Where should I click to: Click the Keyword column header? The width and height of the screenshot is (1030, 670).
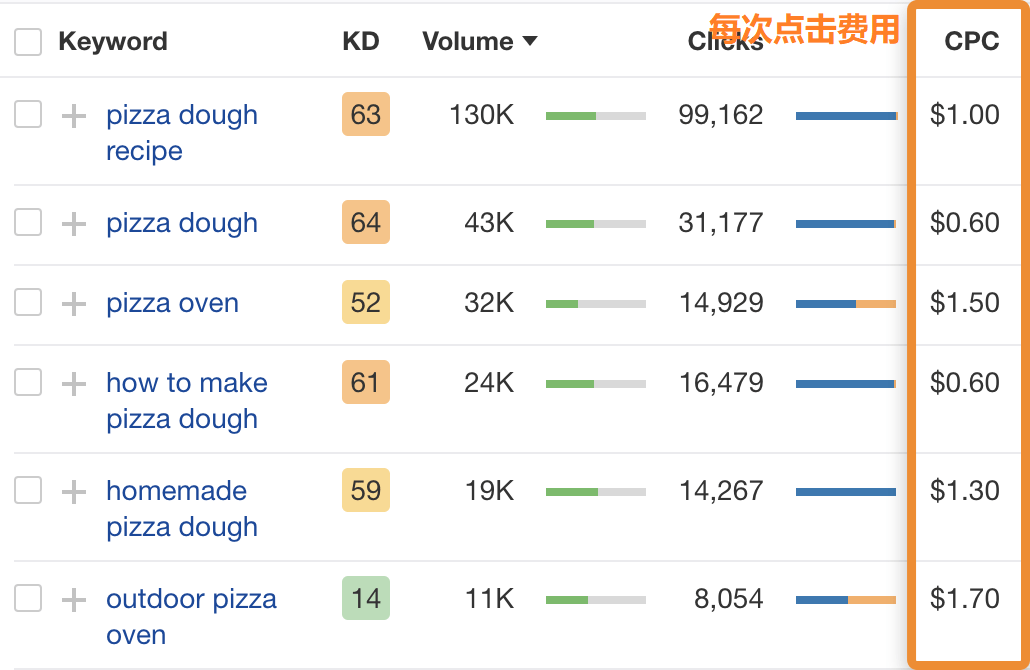[x=114, y=42]
